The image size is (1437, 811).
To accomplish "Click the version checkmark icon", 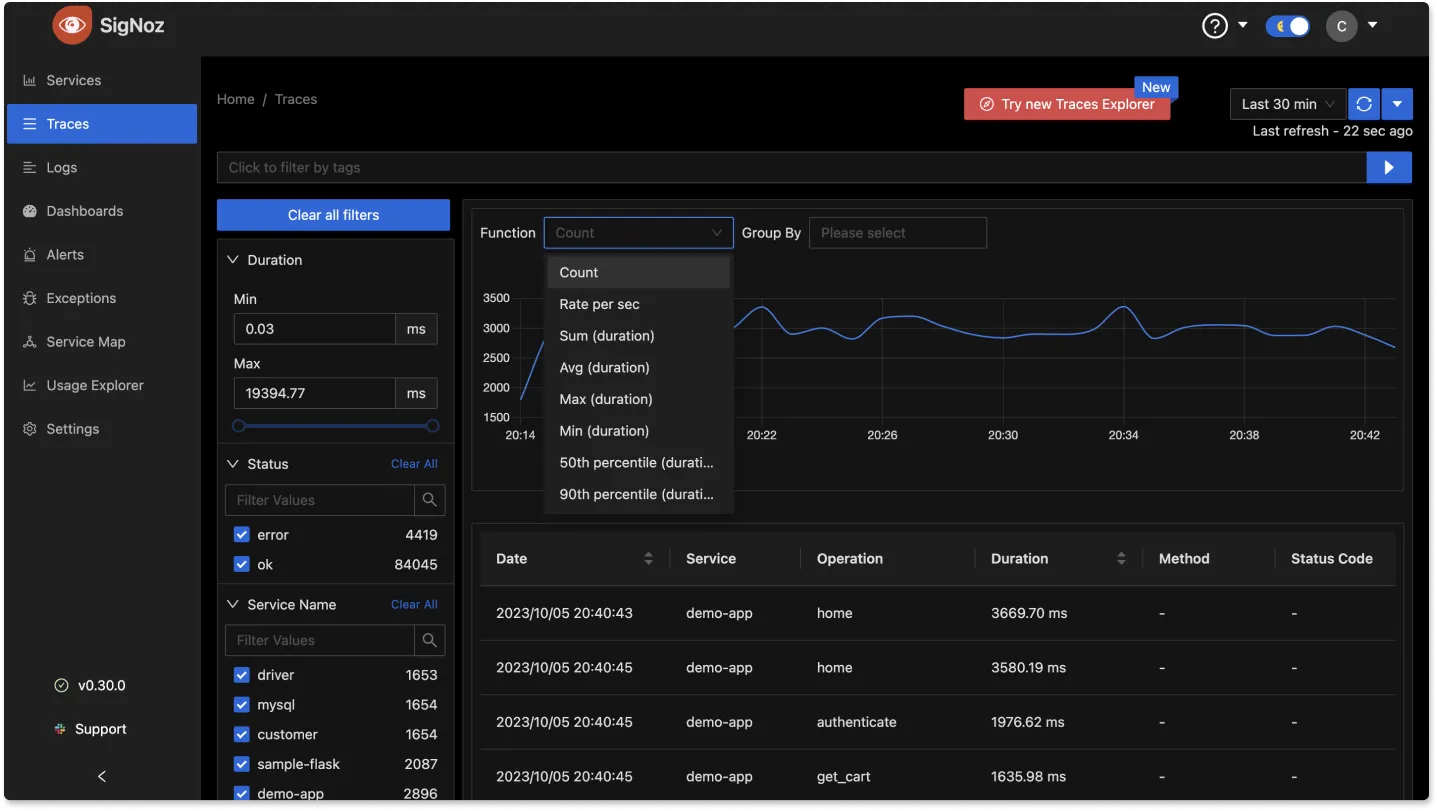I will click(61, 686).
